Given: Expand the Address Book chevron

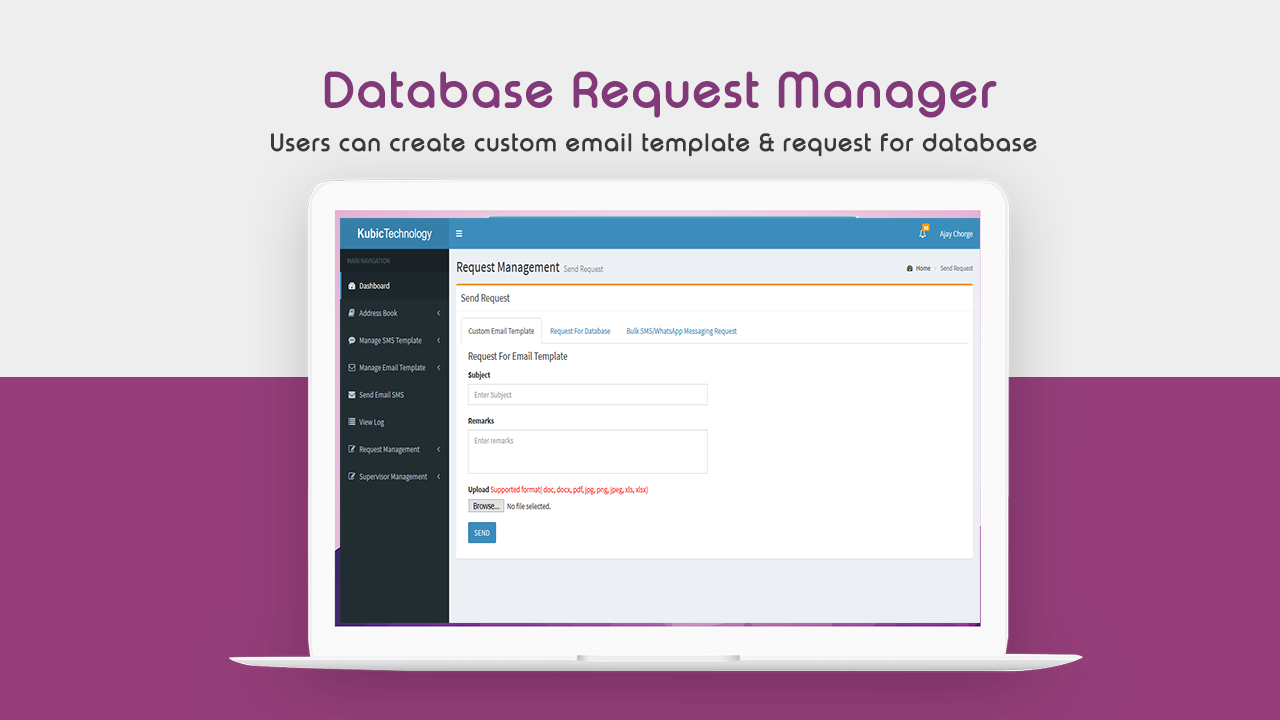Looking at the screenshot, I should pos(438,313).
